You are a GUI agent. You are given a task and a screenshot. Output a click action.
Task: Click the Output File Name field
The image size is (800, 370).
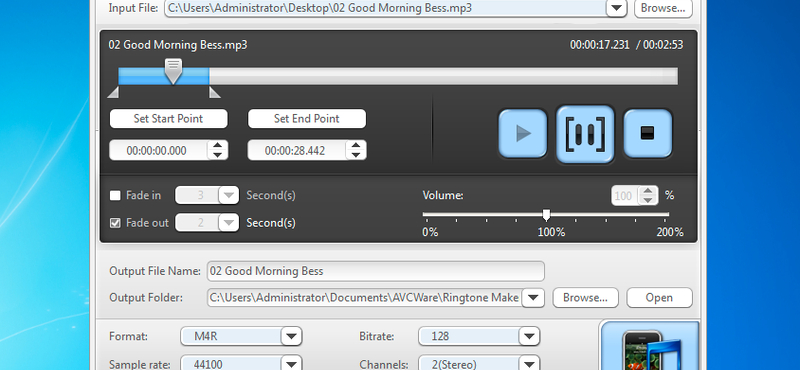click(376, 271)
